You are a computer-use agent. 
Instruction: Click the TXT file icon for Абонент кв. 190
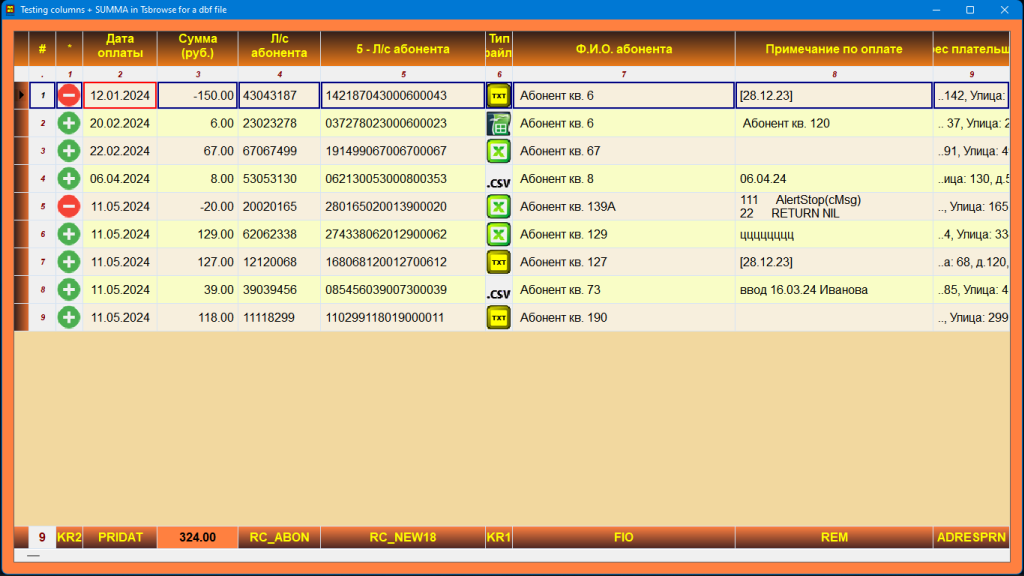(498, 317)
